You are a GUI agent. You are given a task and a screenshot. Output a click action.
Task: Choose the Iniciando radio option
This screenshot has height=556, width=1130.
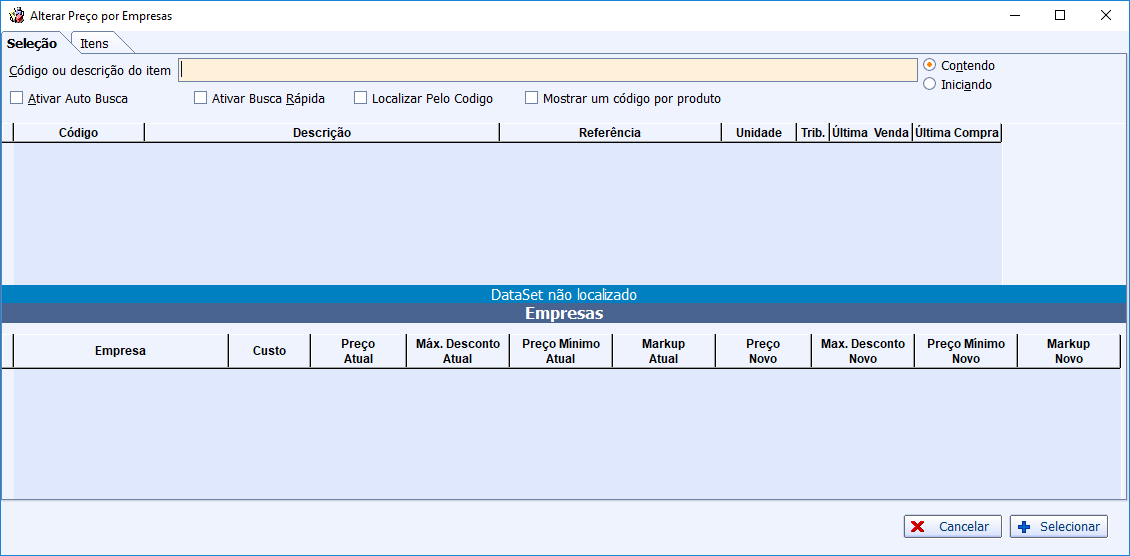(930, 84)
